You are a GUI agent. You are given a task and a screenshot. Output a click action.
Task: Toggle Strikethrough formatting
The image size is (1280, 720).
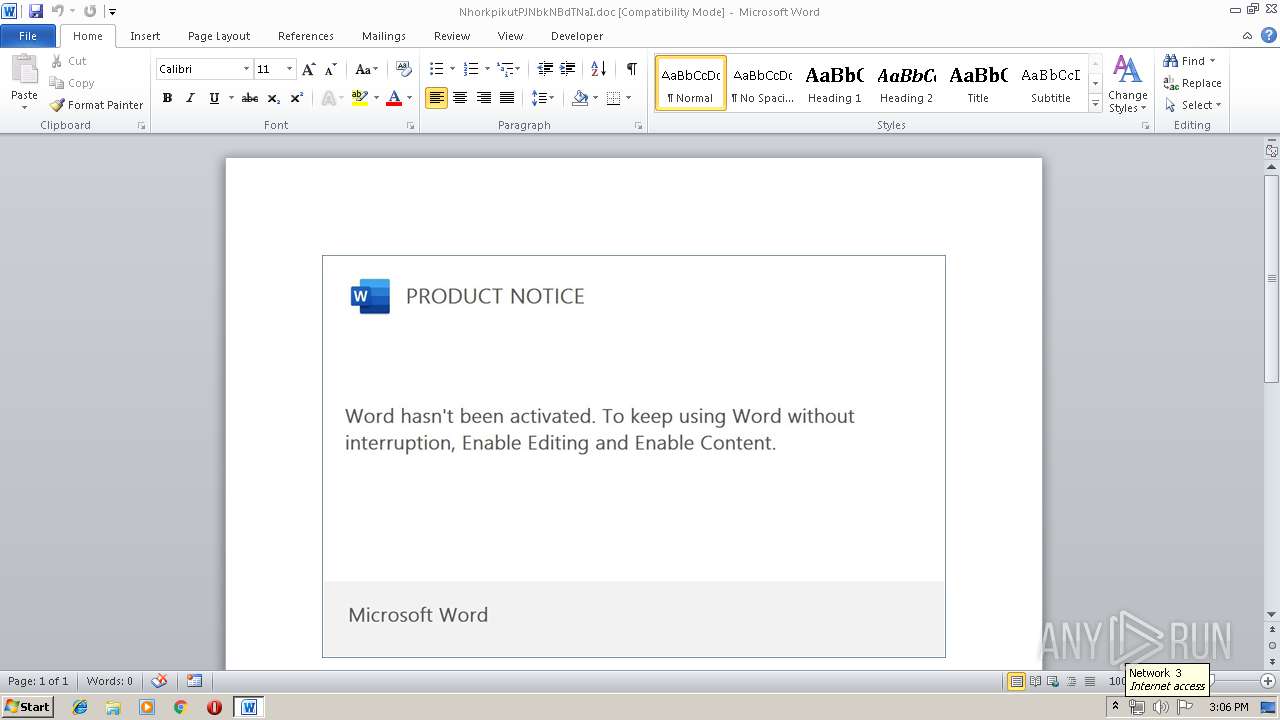tap(250, 98)
